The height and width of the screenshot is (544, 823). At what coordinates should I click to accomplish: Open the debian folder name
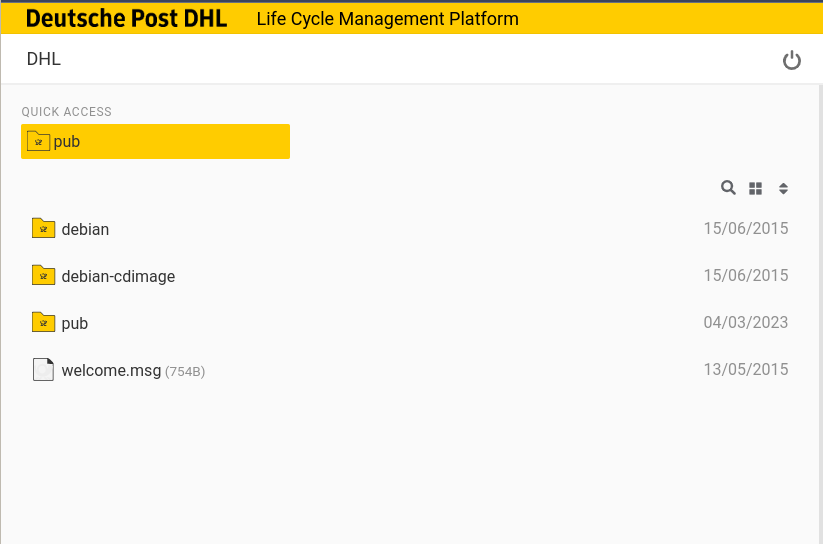tap(85, 229)
